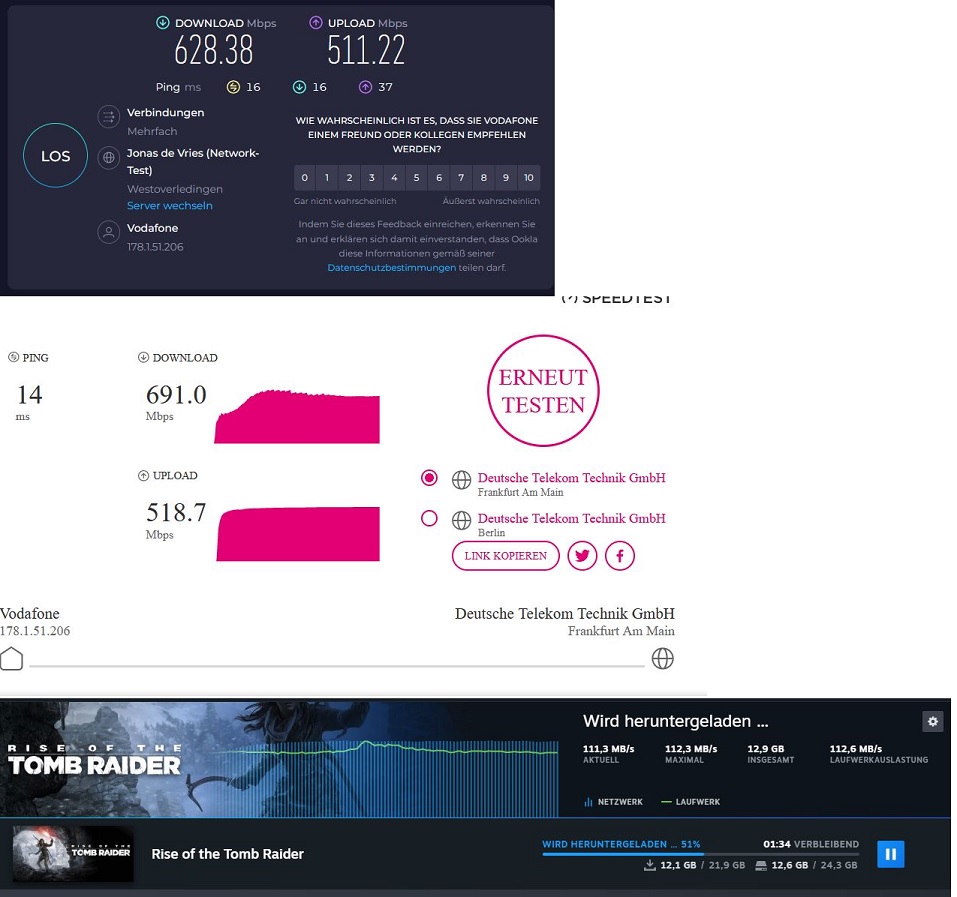This screenshot has height=897, width=957.
Task: Click the Telekom DOWNLOAD arrow icon
Action: pyautogui.click(x=143, y=357)
